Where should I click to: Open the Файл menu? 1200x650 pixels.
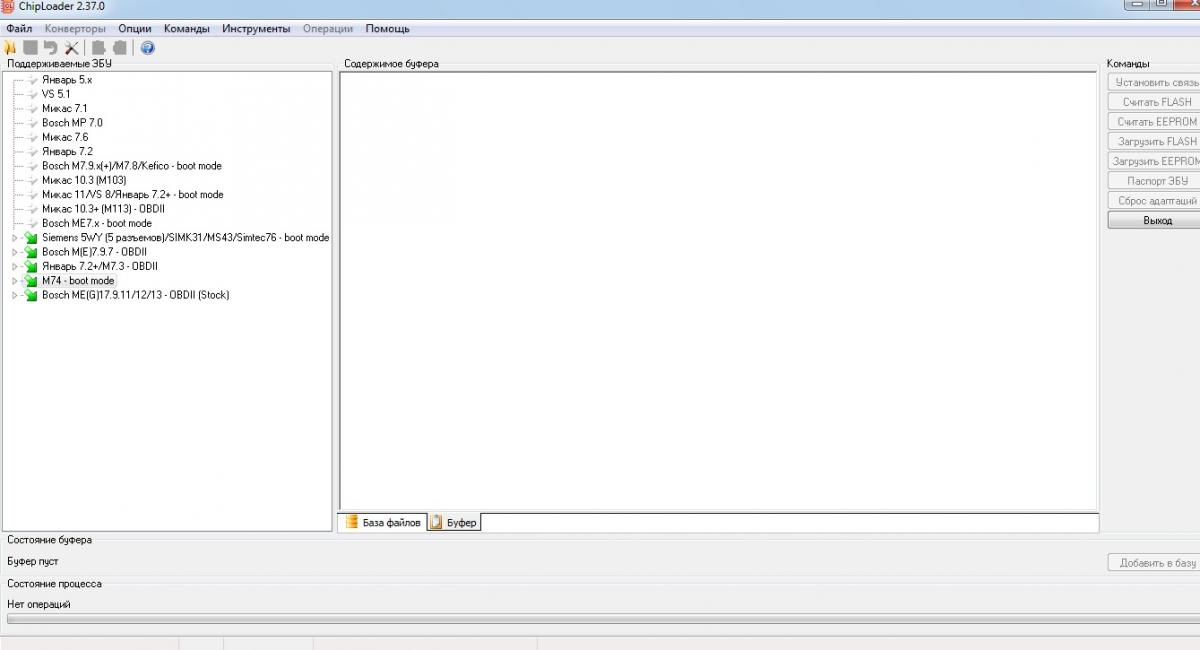[19, 29]
